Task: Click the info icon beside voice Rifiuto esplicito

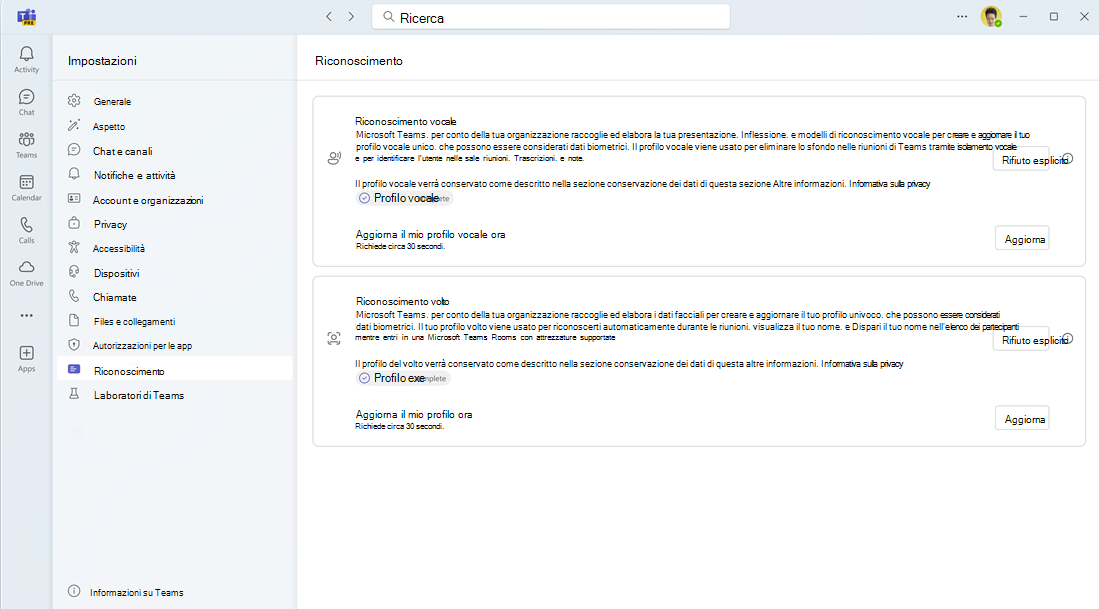Action: point(1067,159)
